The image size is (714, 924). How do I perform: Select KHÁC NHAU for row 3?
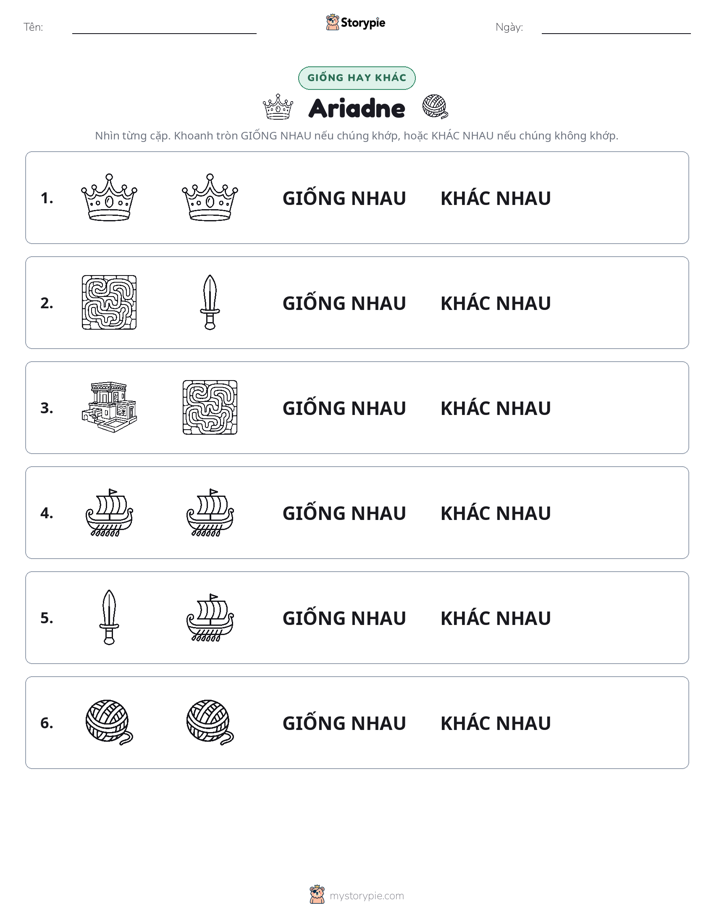(495, 407)
